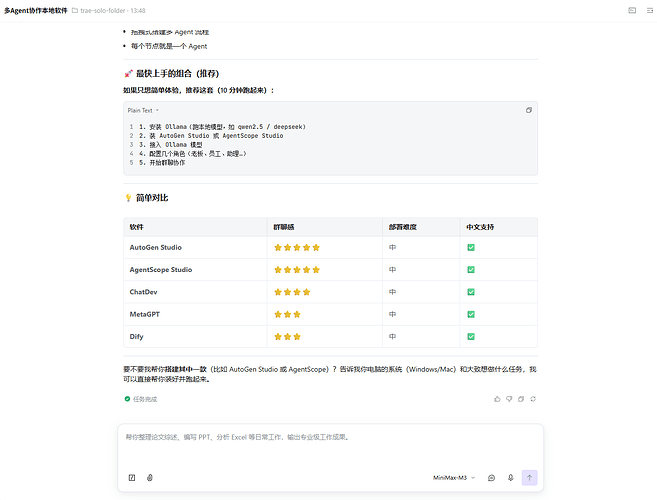
Task: Click code line 2 about AutoGen Studio
Action: 211,136
